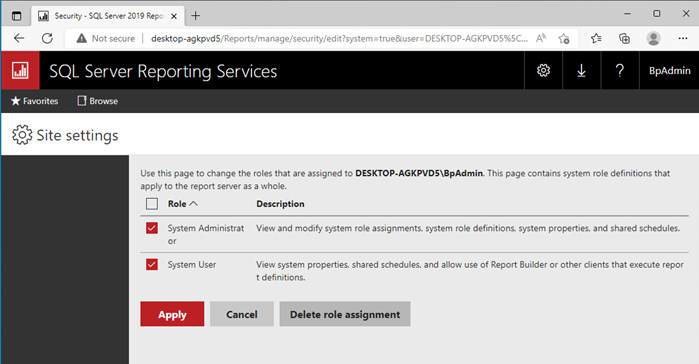Click the Read aloud icon
Screen dimensions: 699x364
[541, 38]
